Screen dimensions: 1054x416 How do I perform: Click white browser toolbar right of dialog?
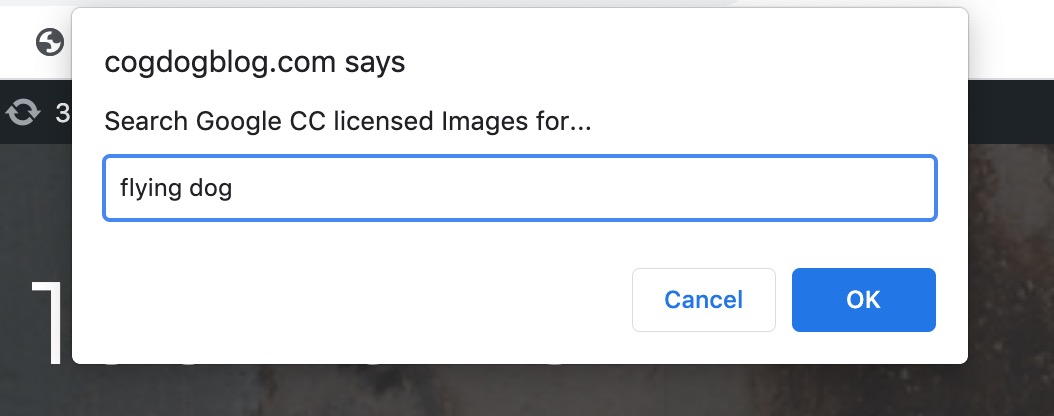pyautogui.click(x=1011, y=42)
